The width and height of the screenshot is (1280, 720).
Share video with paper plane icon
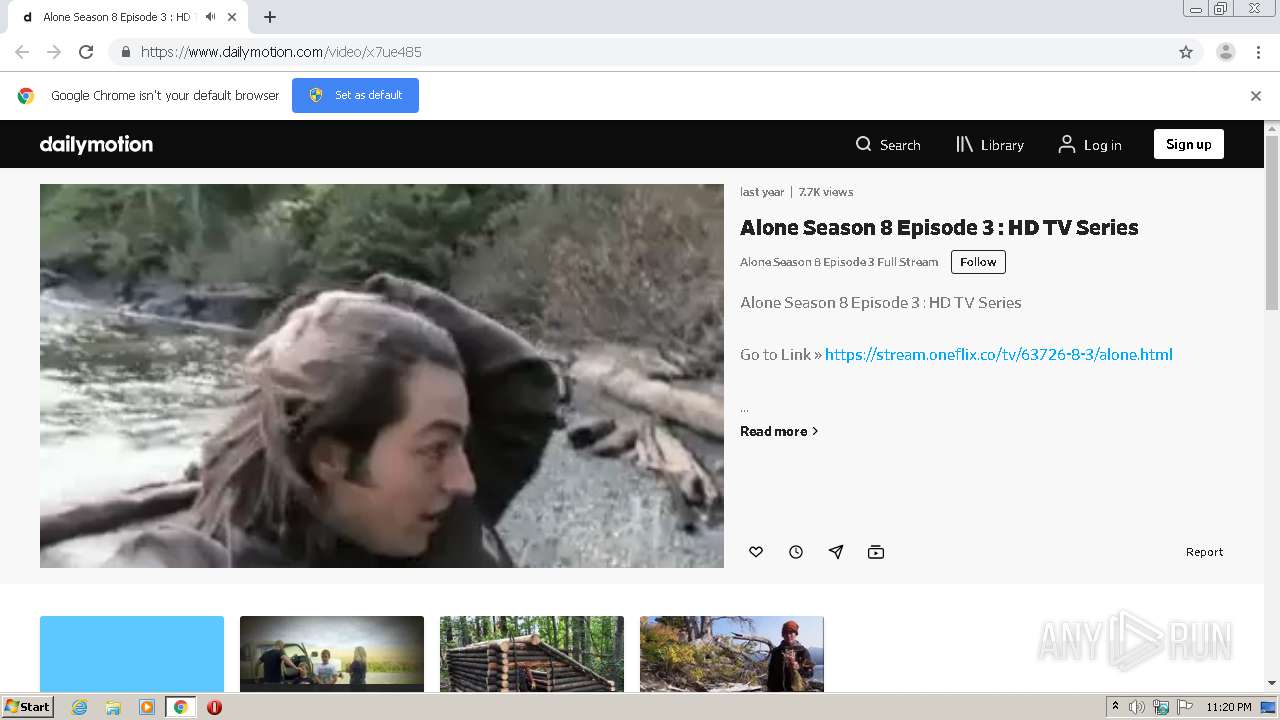[x=836, y=552]
